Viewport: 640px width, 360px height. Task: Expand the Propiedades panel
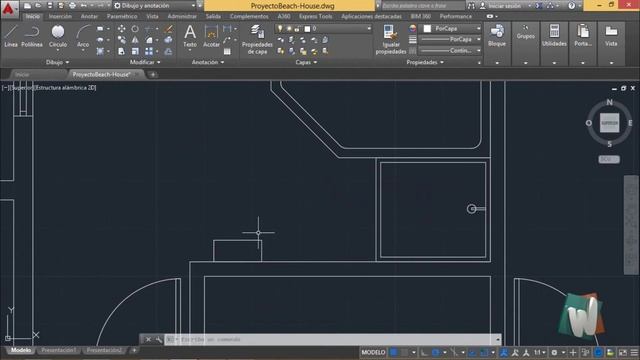coord(425,62)
